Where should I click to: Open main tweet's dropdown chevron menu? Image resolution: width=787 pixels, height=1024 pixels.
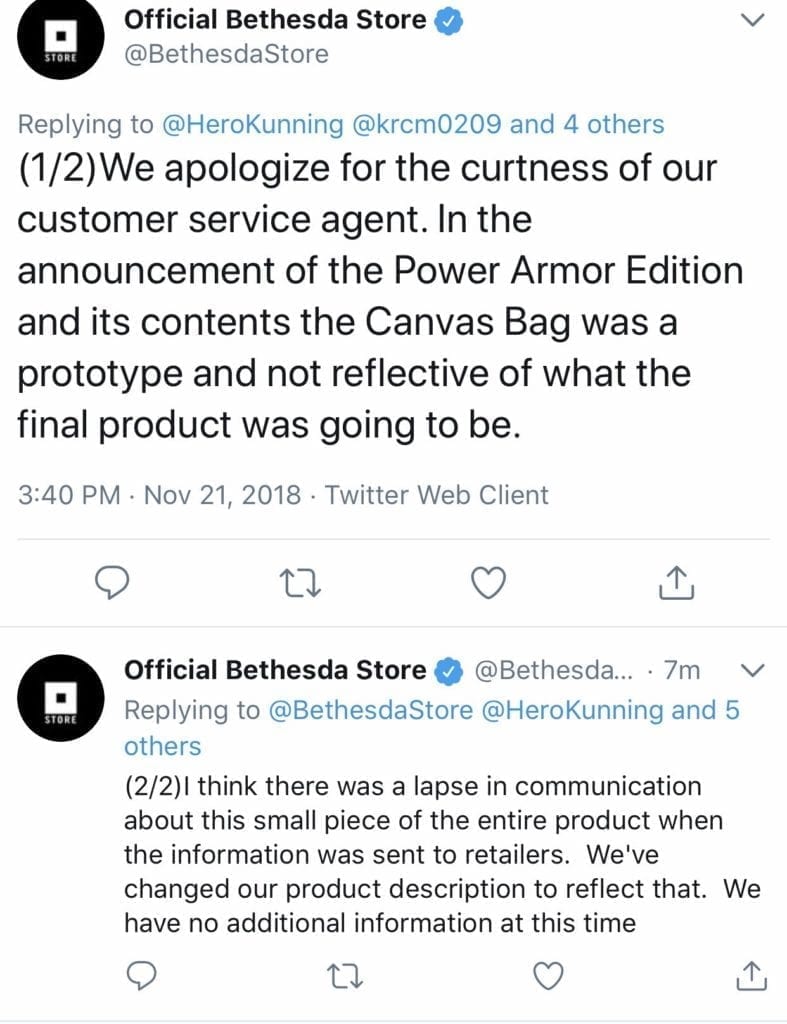coord(752,20)
